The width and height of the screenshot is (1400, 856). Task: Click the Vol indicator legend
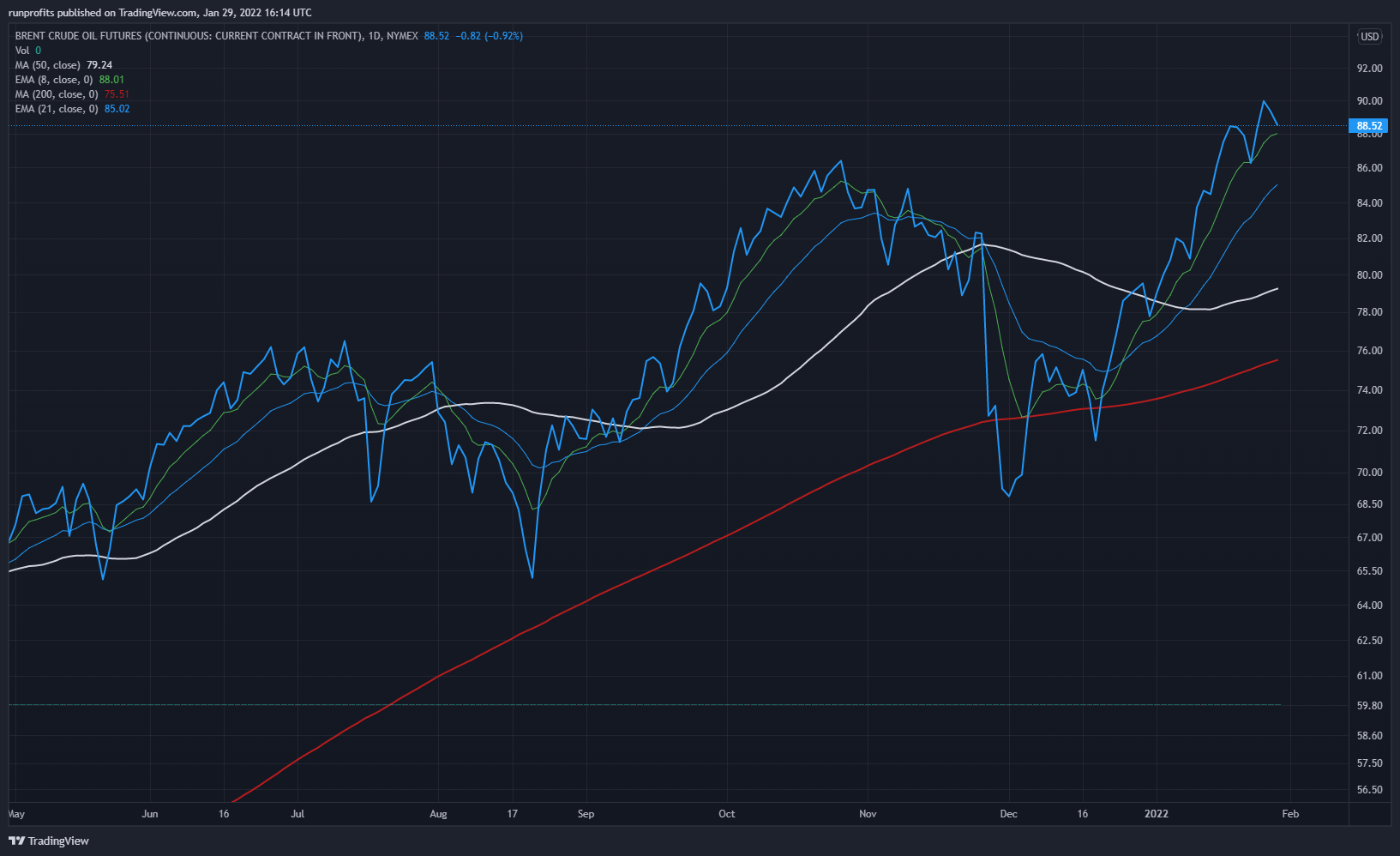pos(22,51)
